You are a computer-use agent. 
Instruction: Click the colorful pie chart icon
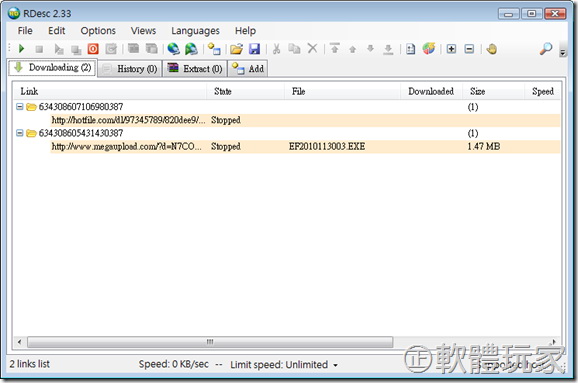pos(429,48)
